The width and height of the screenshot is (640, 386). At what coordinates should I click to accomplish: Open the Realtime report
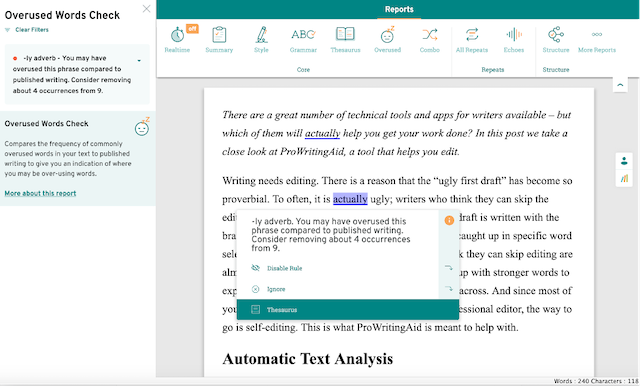177,40
